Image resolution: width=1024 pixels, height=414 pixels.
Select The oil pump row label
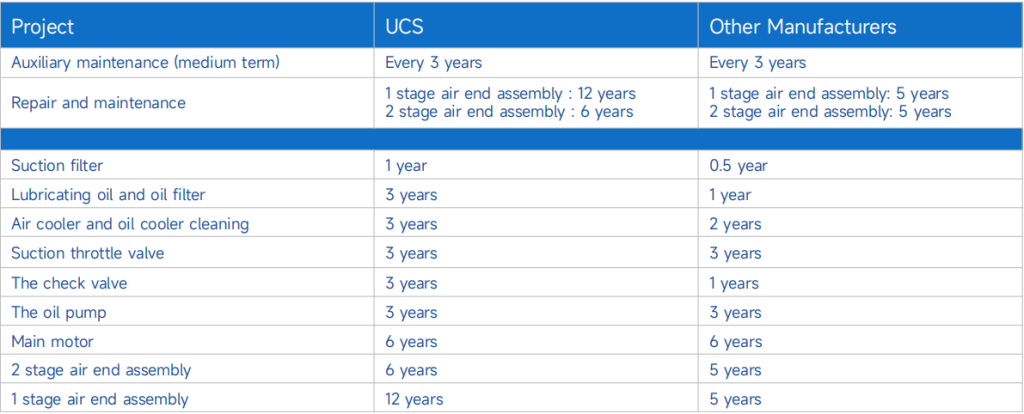[58, 312]
